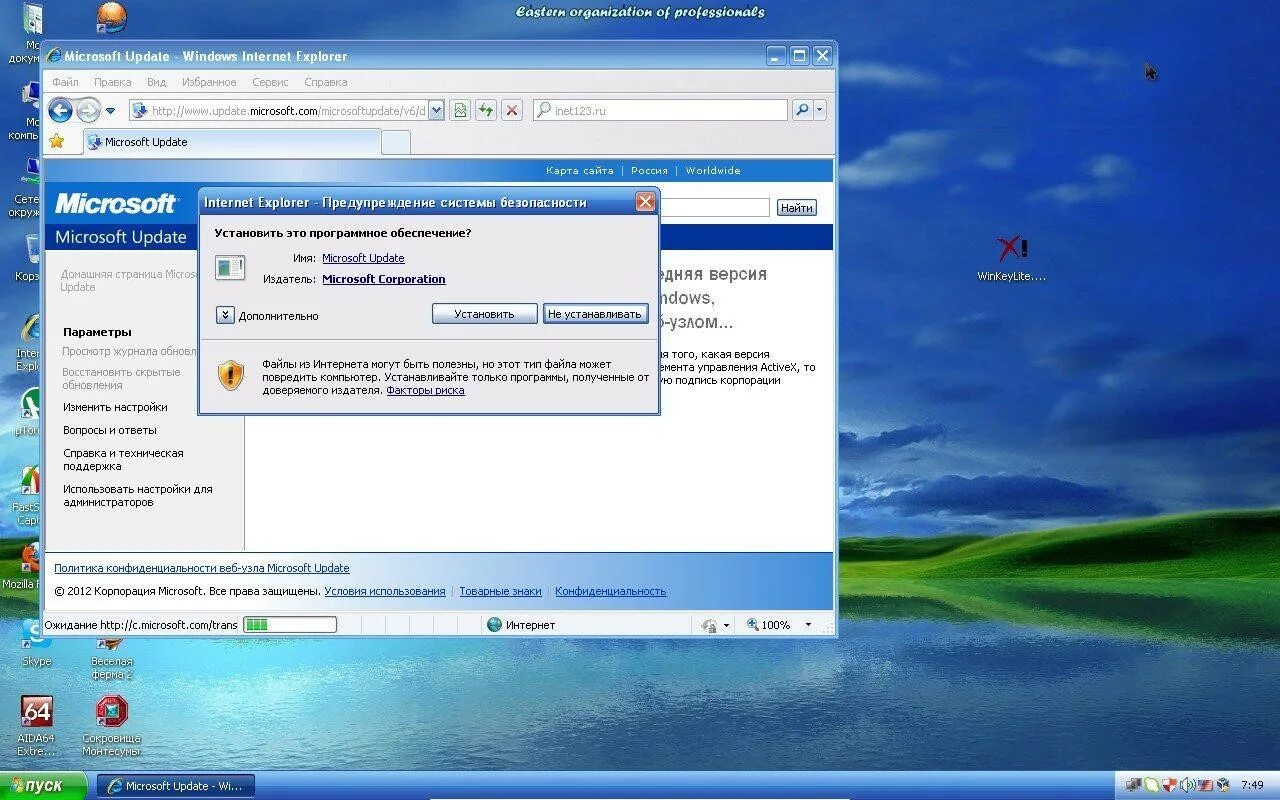Image resolution: width=1280 pixels, height=800 pixels.
Task: Open the Файл menu
Action: 65,82
